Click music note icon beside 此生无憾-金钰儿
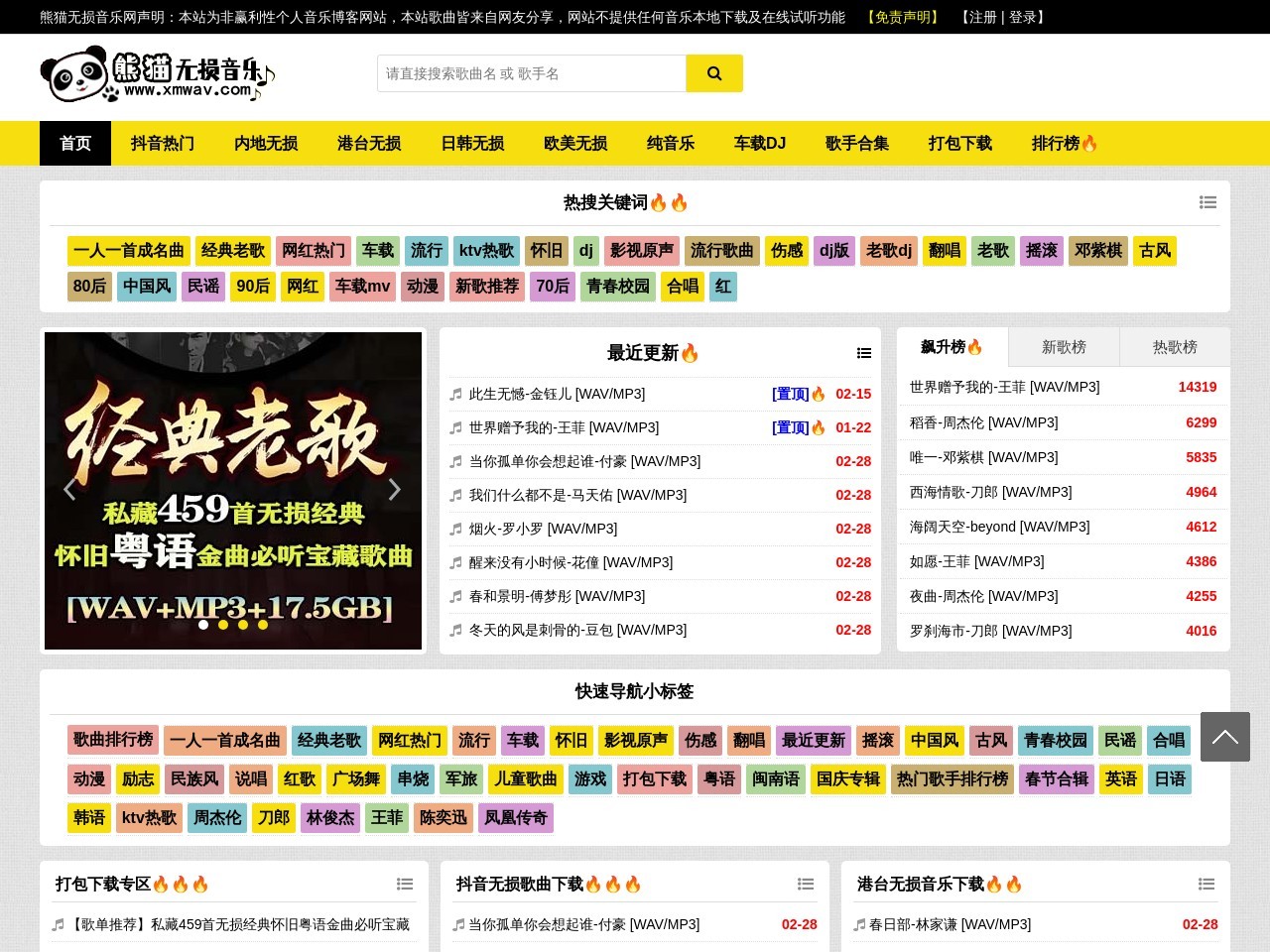 click(x=456, y=395)
